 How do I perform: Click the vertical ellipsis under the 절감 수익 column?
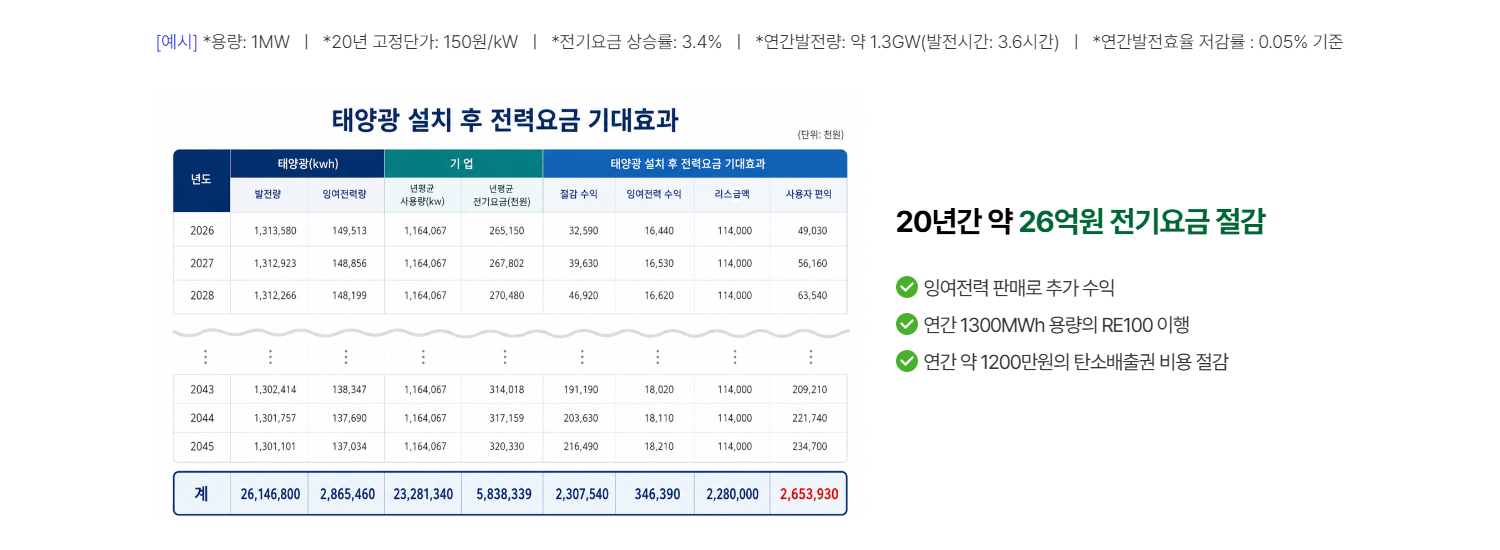(581, 357)
